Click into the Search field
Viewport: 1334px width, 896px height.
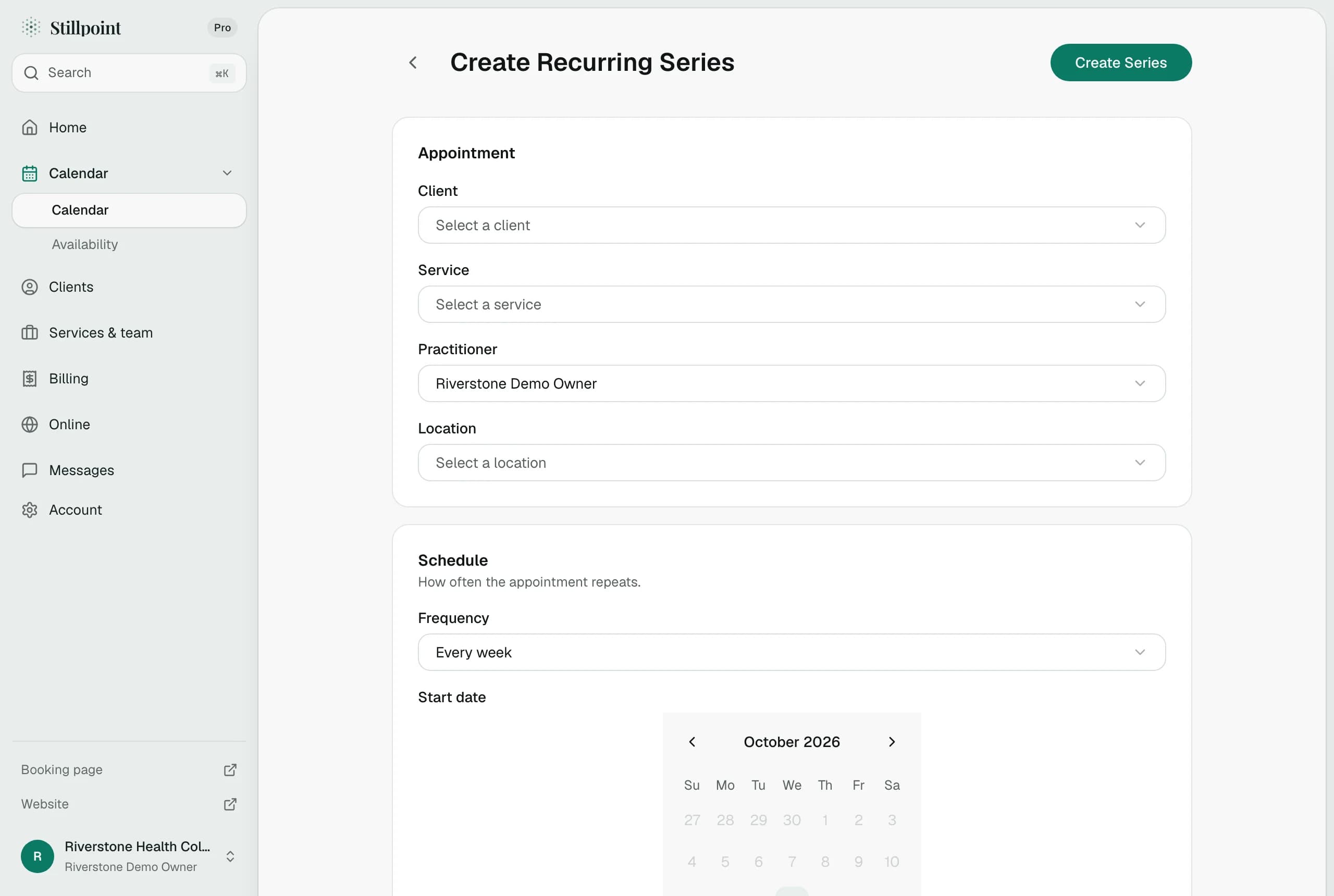129,72
